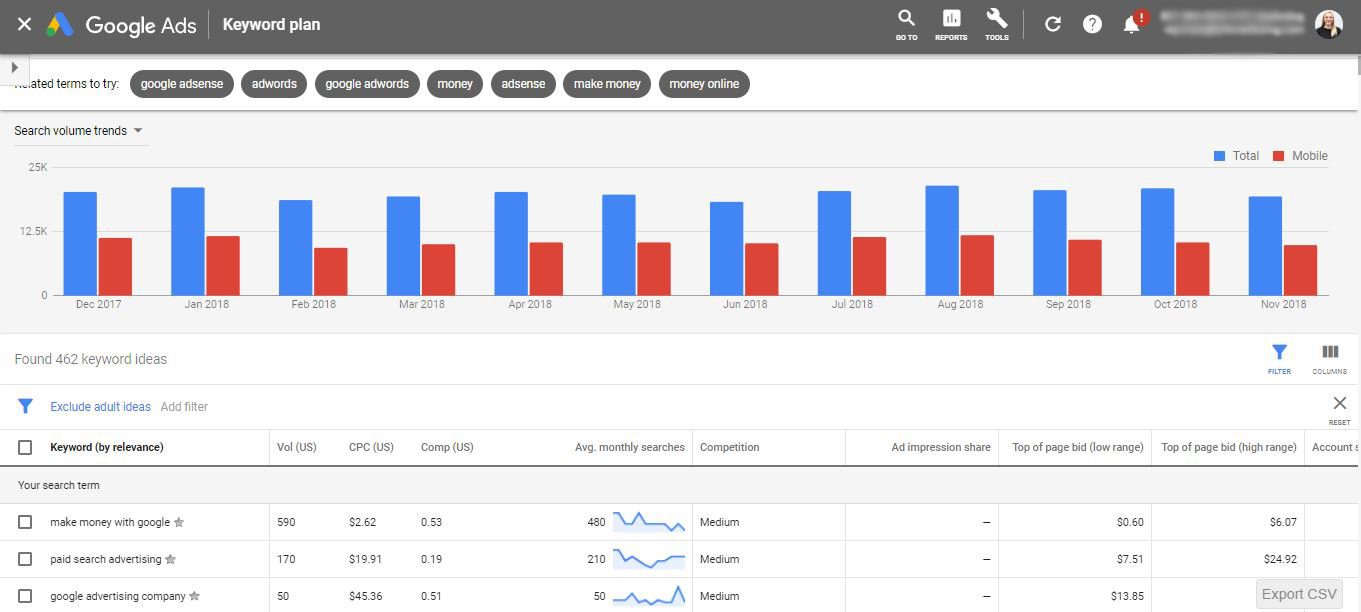
Task: Click the 'Found 462 keyword ideas' text
Action: 91,359
